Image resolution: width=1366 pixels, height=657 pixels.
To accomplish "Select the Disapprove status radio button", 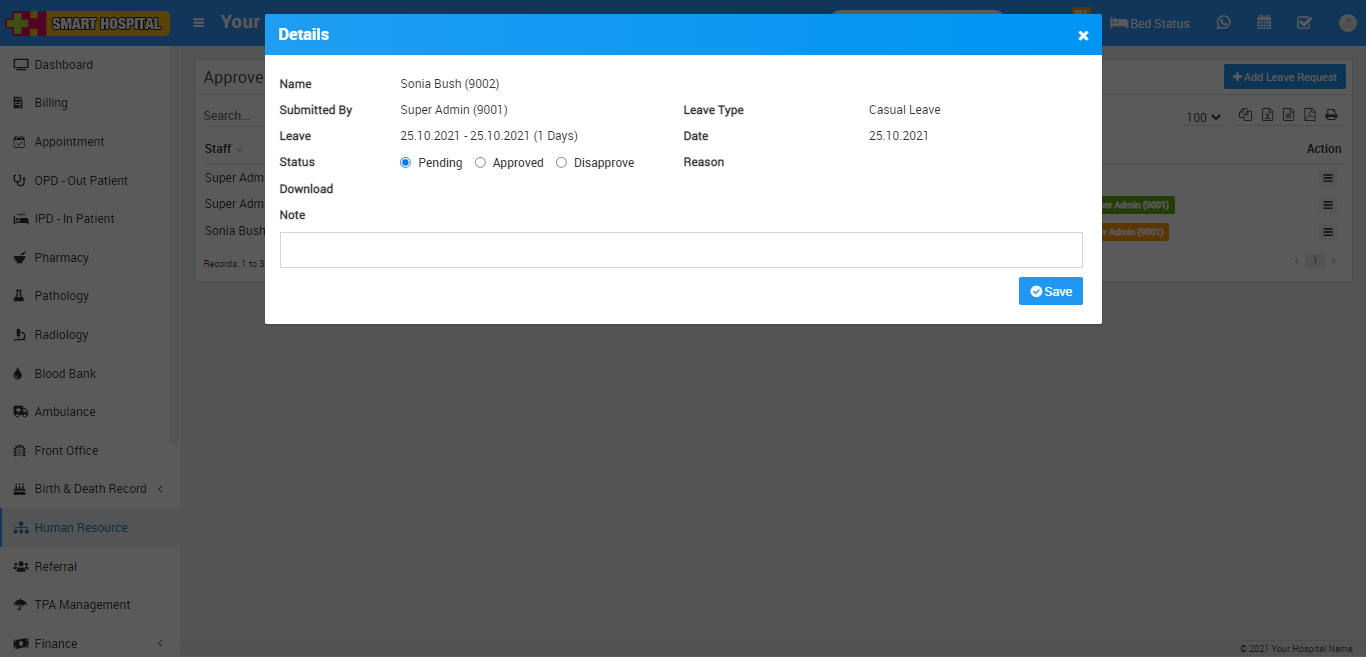I will click(562, 163).
